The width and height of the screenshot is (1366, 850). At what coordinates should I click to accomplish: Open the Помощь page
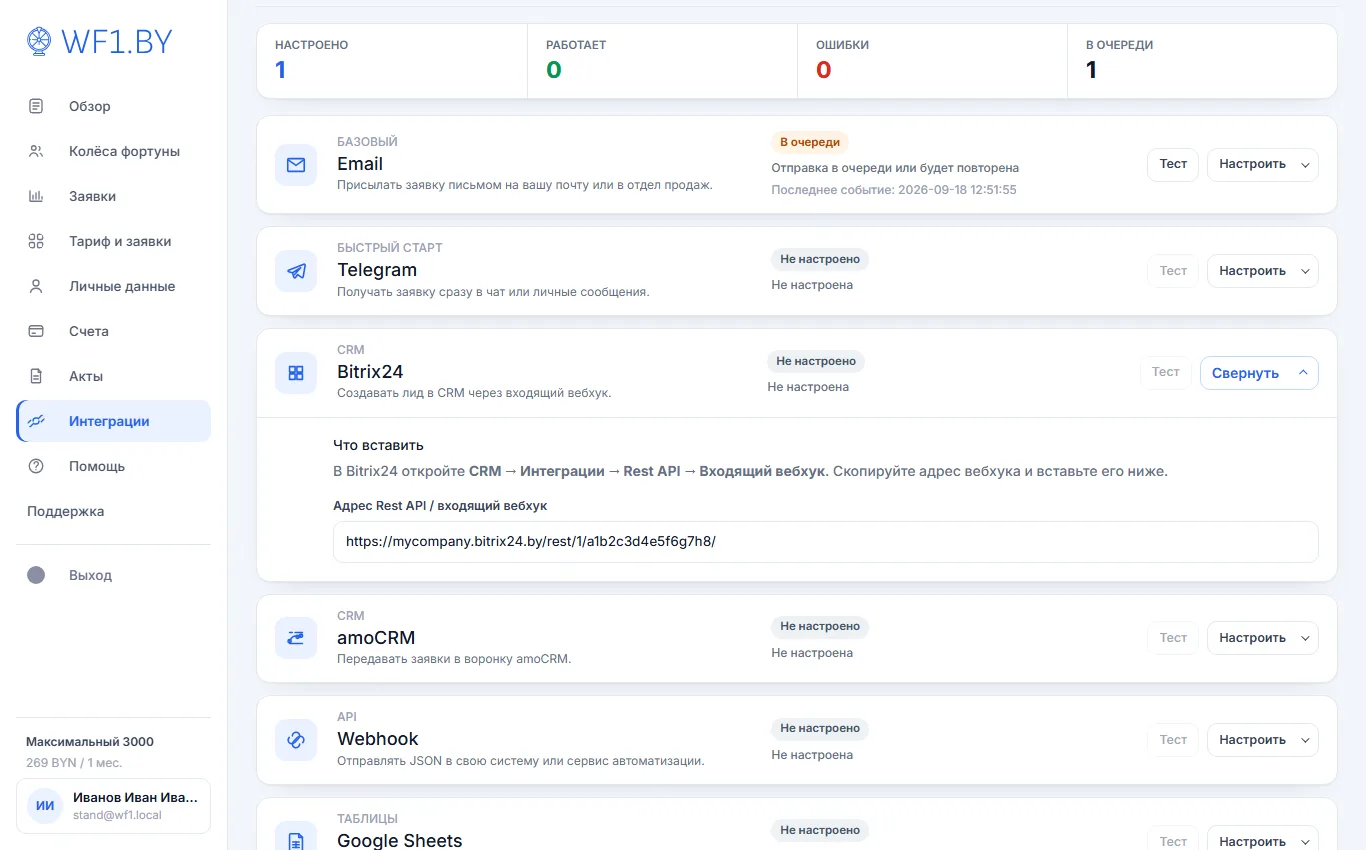pos(114,466)
